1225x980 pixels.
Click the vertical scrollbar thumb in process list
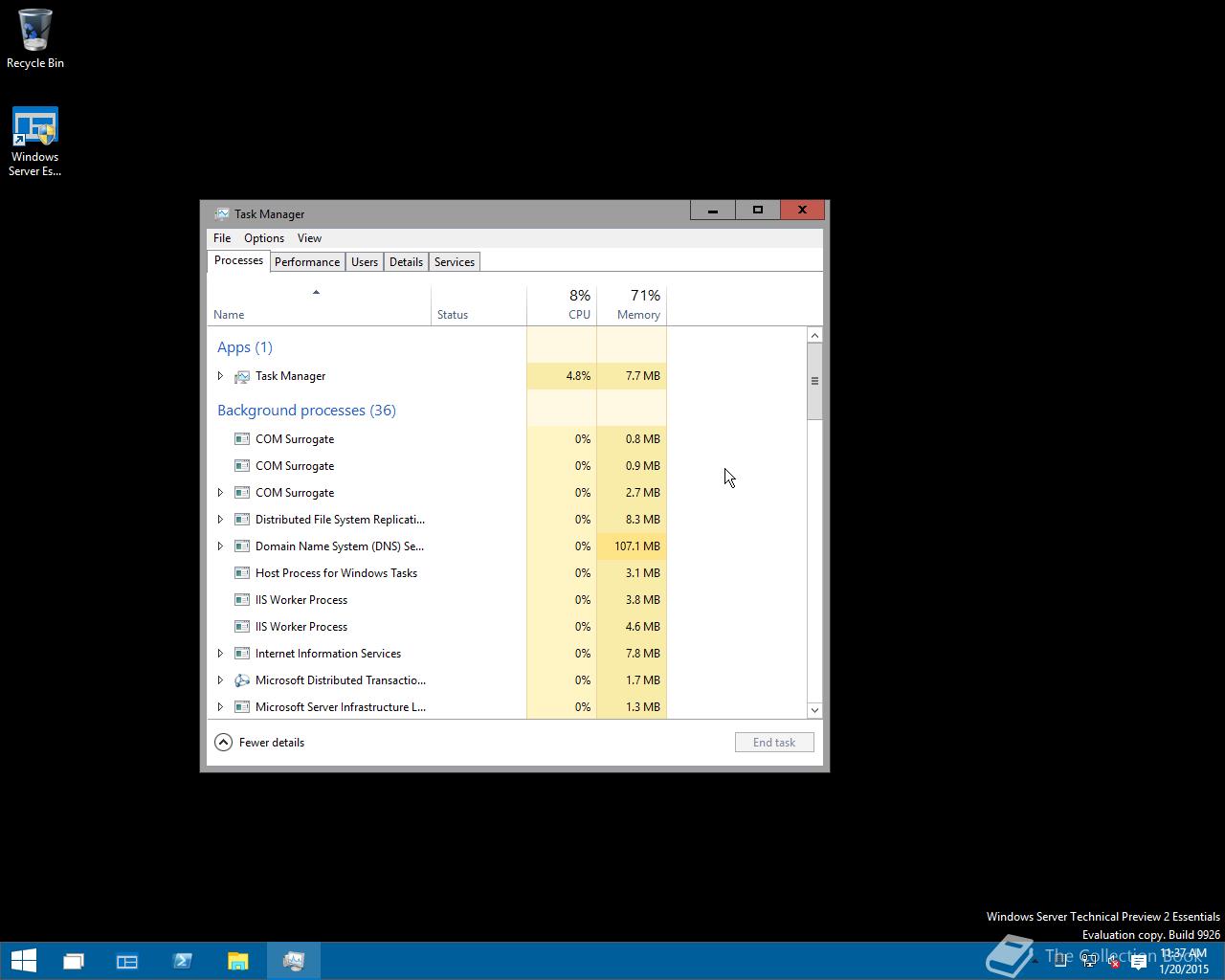coord(814,381)
